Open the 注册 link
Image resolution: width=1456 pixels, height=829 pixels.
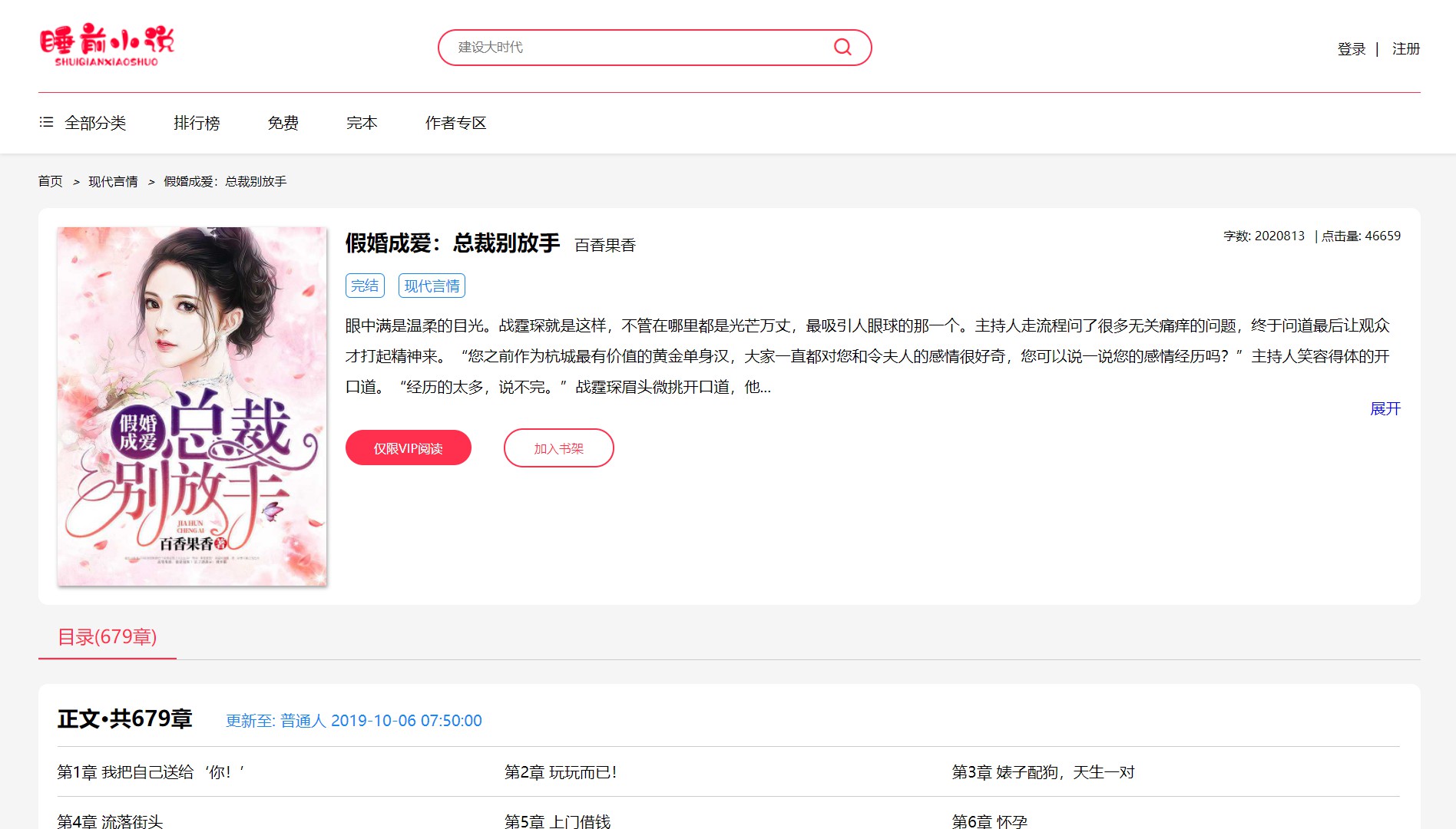tap(1405, 49)
